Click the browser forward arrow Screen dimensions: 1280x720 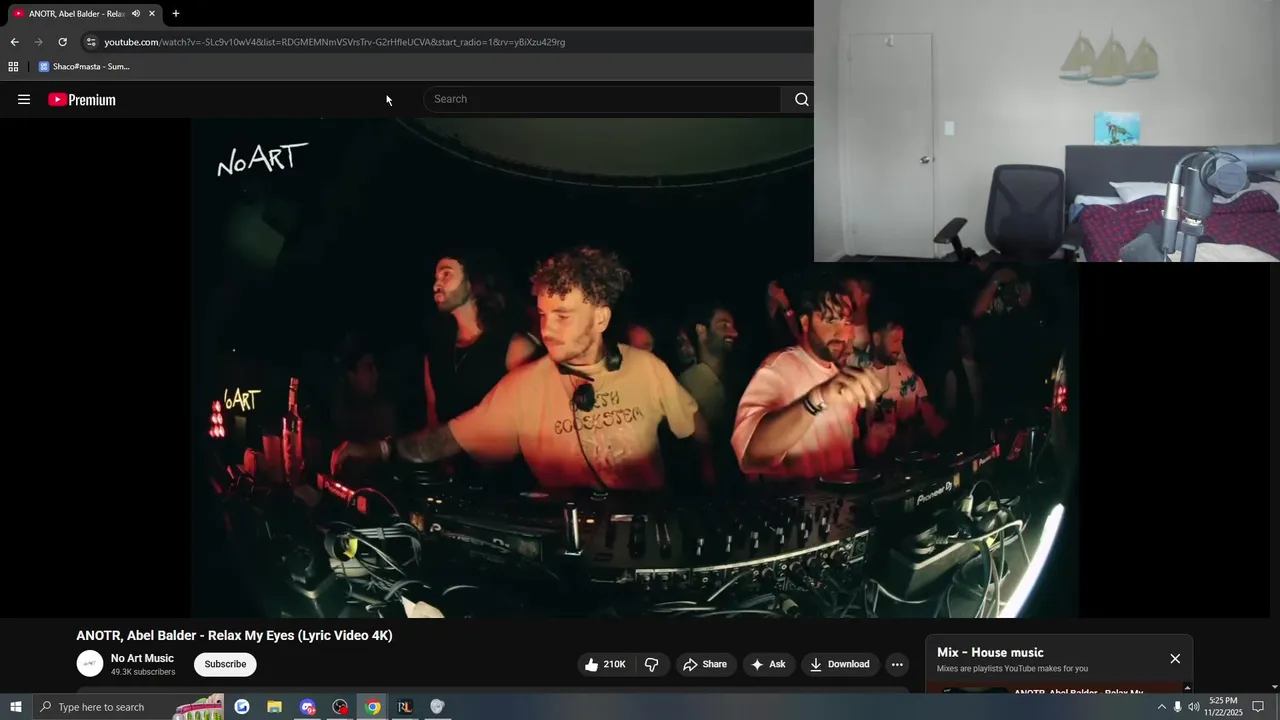38,42
